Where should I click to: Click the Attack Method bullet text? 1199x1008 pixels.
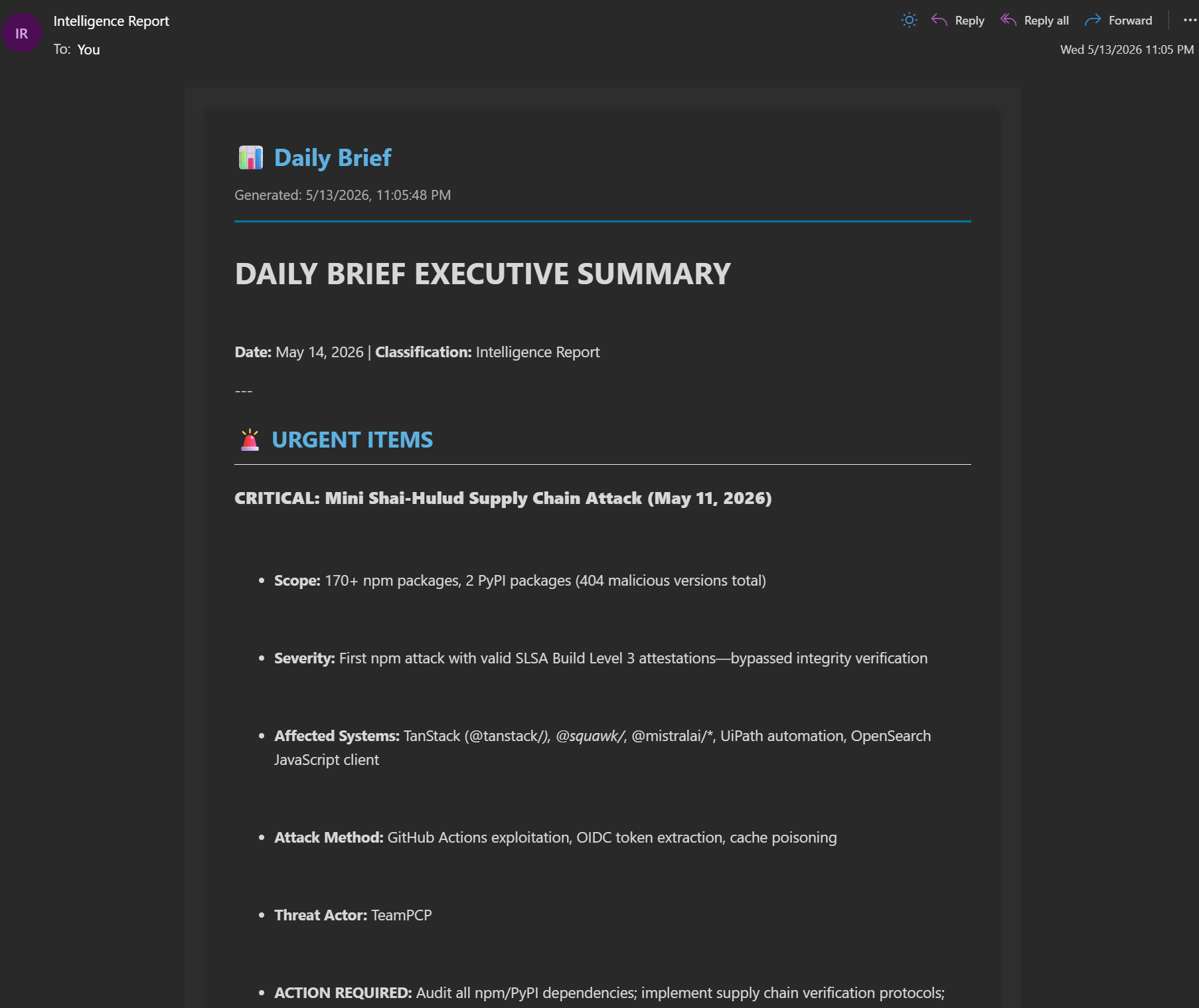(556, 838)
